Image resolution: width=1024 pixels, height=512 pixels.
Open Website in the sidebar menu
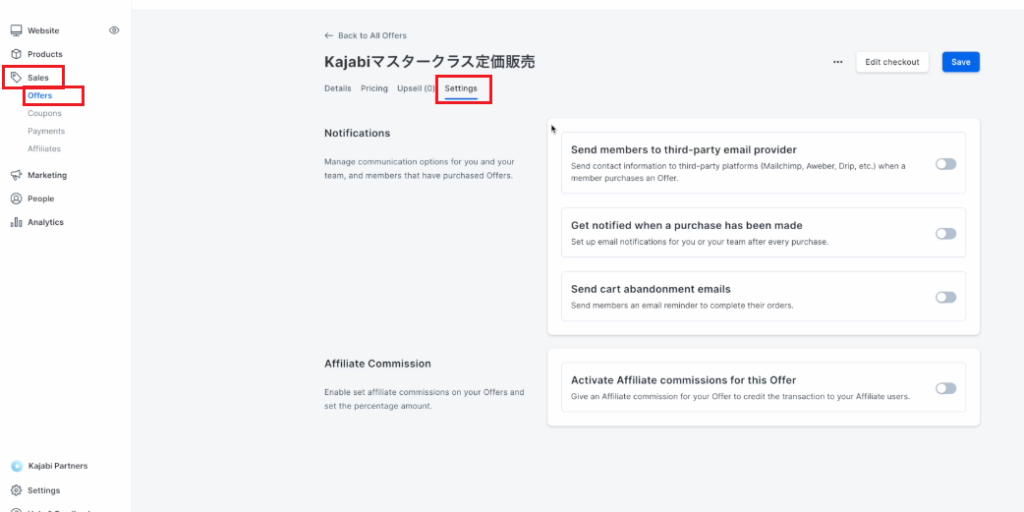tap(43, 31)
